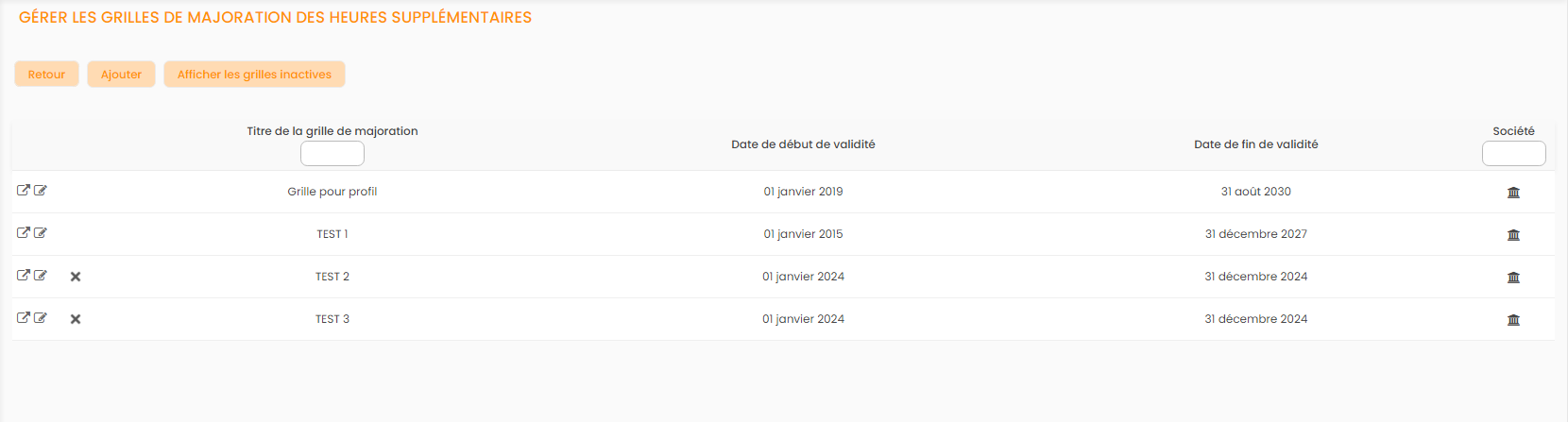Click the société icon for TEST 1

coord(1513,235)
